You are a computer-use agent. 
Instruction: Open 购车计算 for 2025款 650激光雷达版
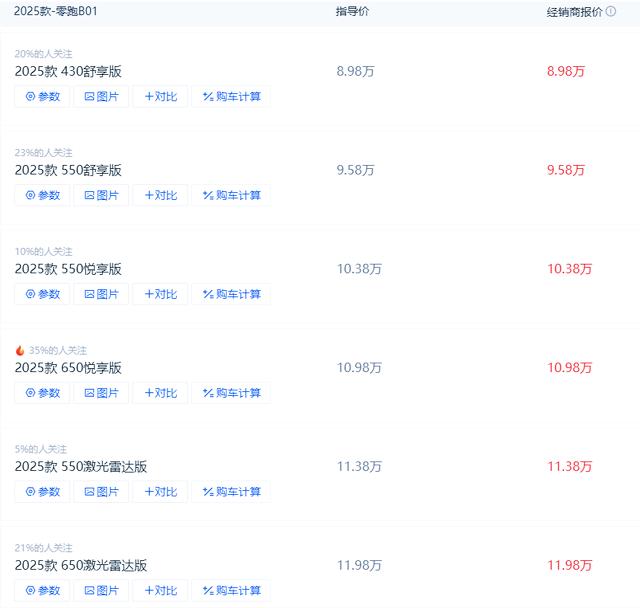pos(231,590)
